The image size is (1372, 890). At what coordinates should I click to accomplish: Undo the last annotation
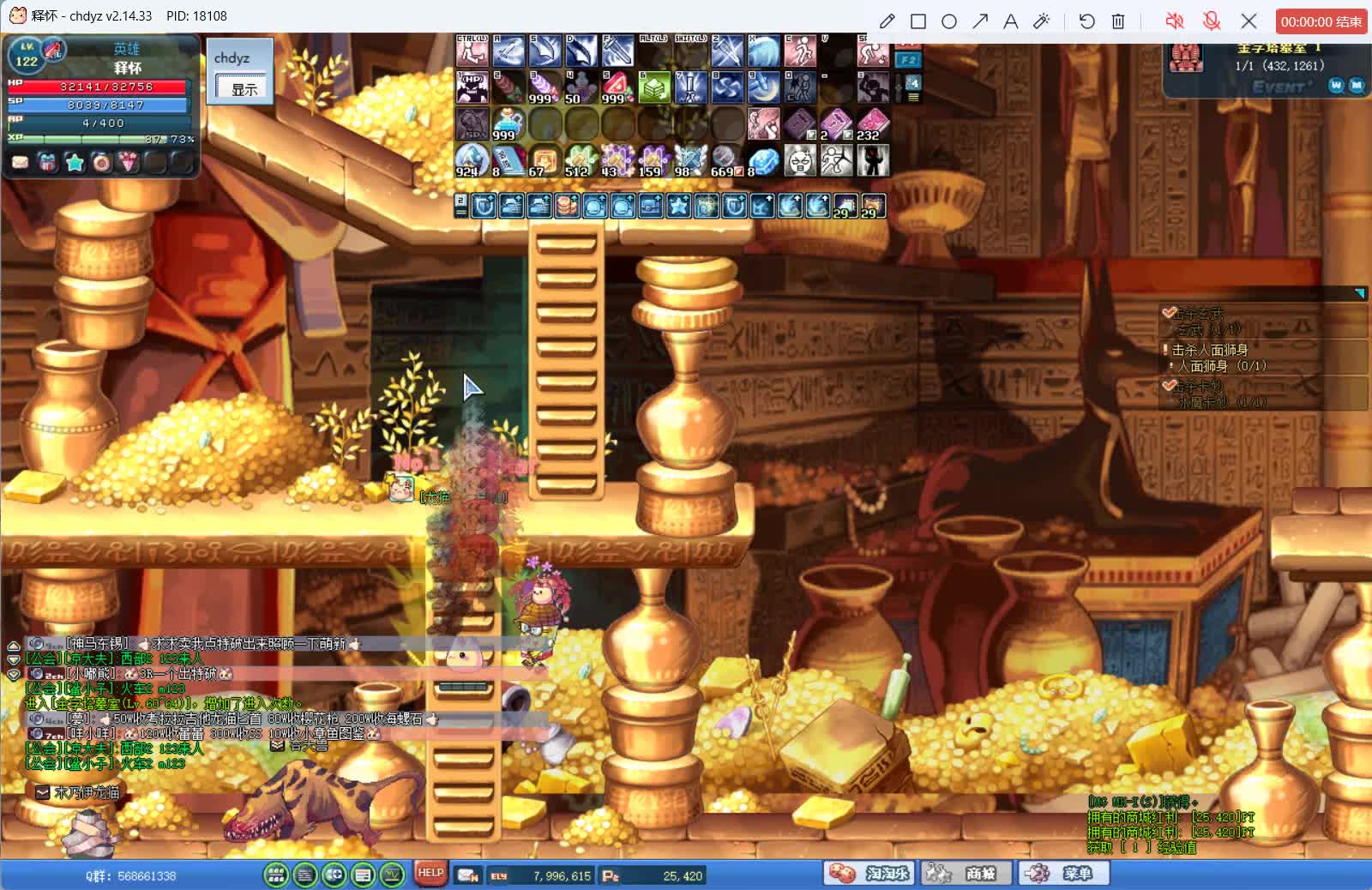click(1087, 21)
